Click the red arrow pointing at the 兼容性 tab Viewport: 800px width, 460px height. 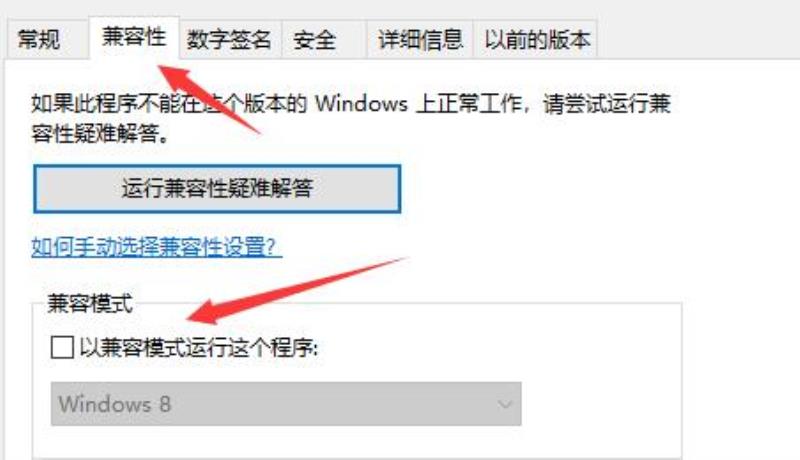pos(208,99)
